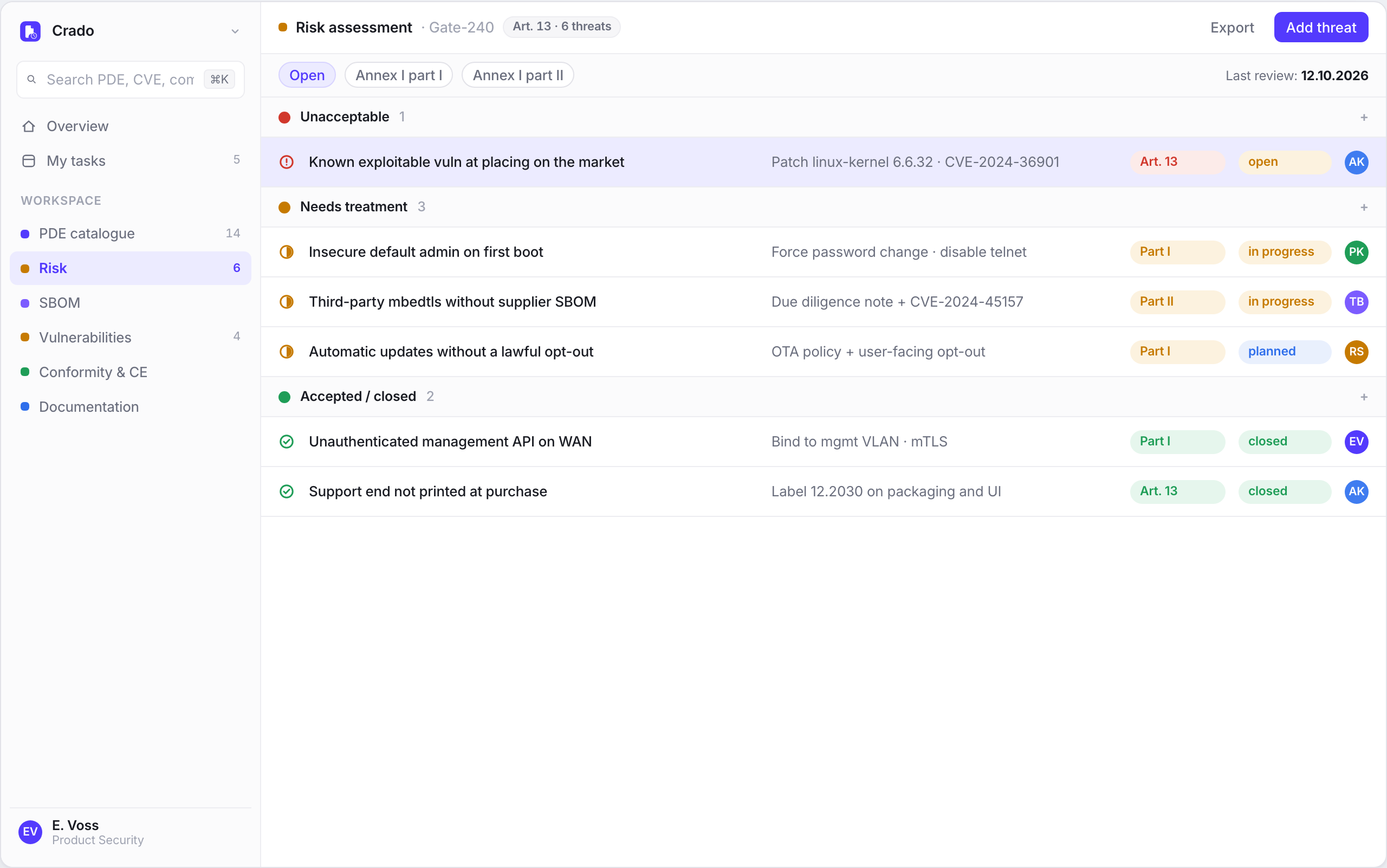Viewport: 1387px width, 868px height.
Task: Click green check icon on Unauthenticated management API
Action: 287,442
